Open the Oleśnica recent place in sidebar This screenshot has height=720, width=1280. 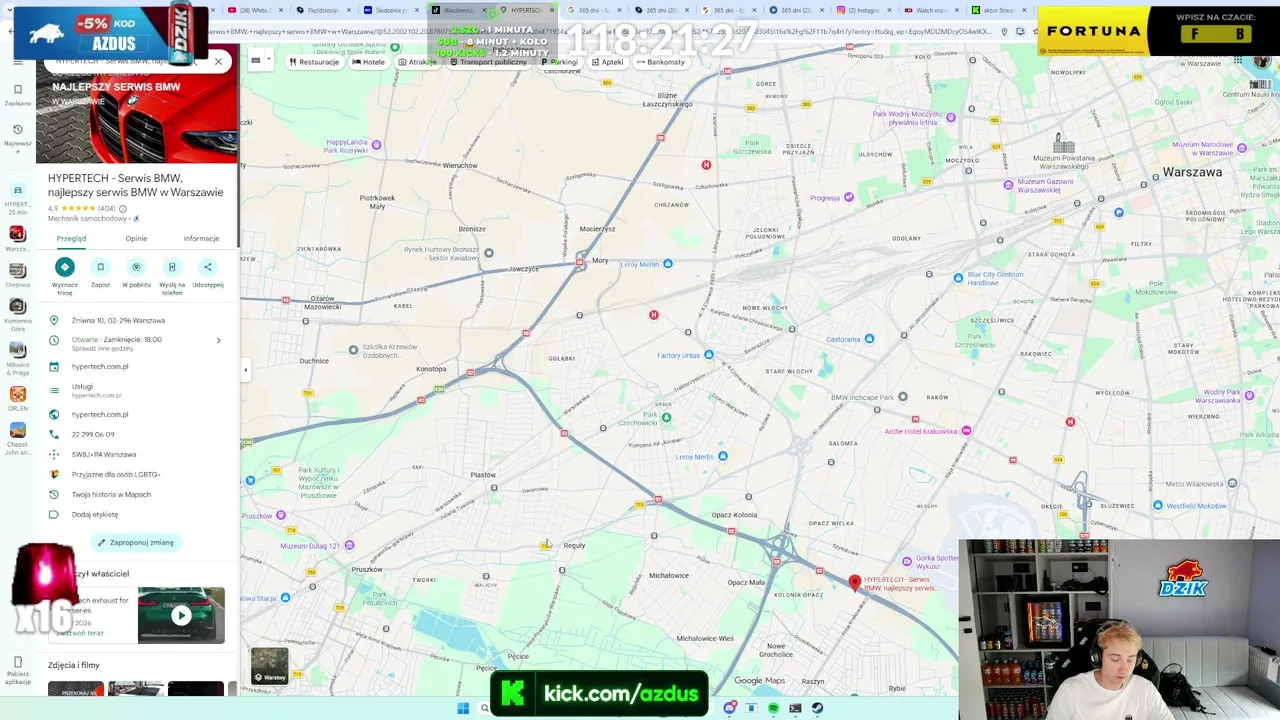click(17, 275)
